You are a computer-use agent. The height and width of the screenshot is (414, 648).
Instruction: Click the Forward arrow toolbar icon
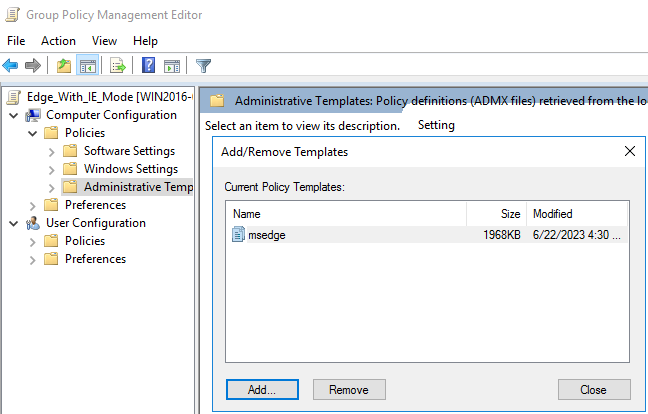pos(33,65)
